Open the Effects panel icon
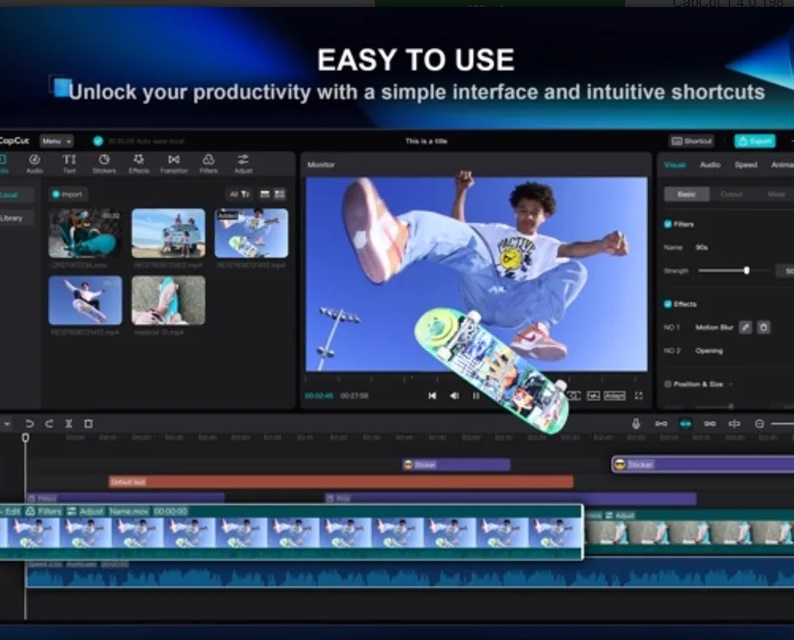This screenshot has width=794, height=640. coord(139,163)
